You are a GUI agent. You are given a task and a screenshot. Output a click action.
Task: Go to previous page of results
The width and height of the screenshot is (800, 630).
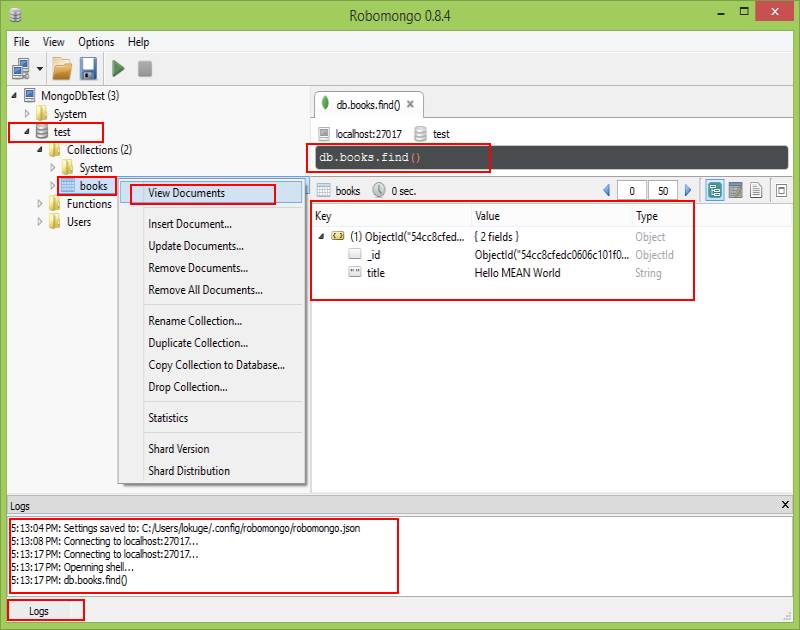(x=607, y=191)
